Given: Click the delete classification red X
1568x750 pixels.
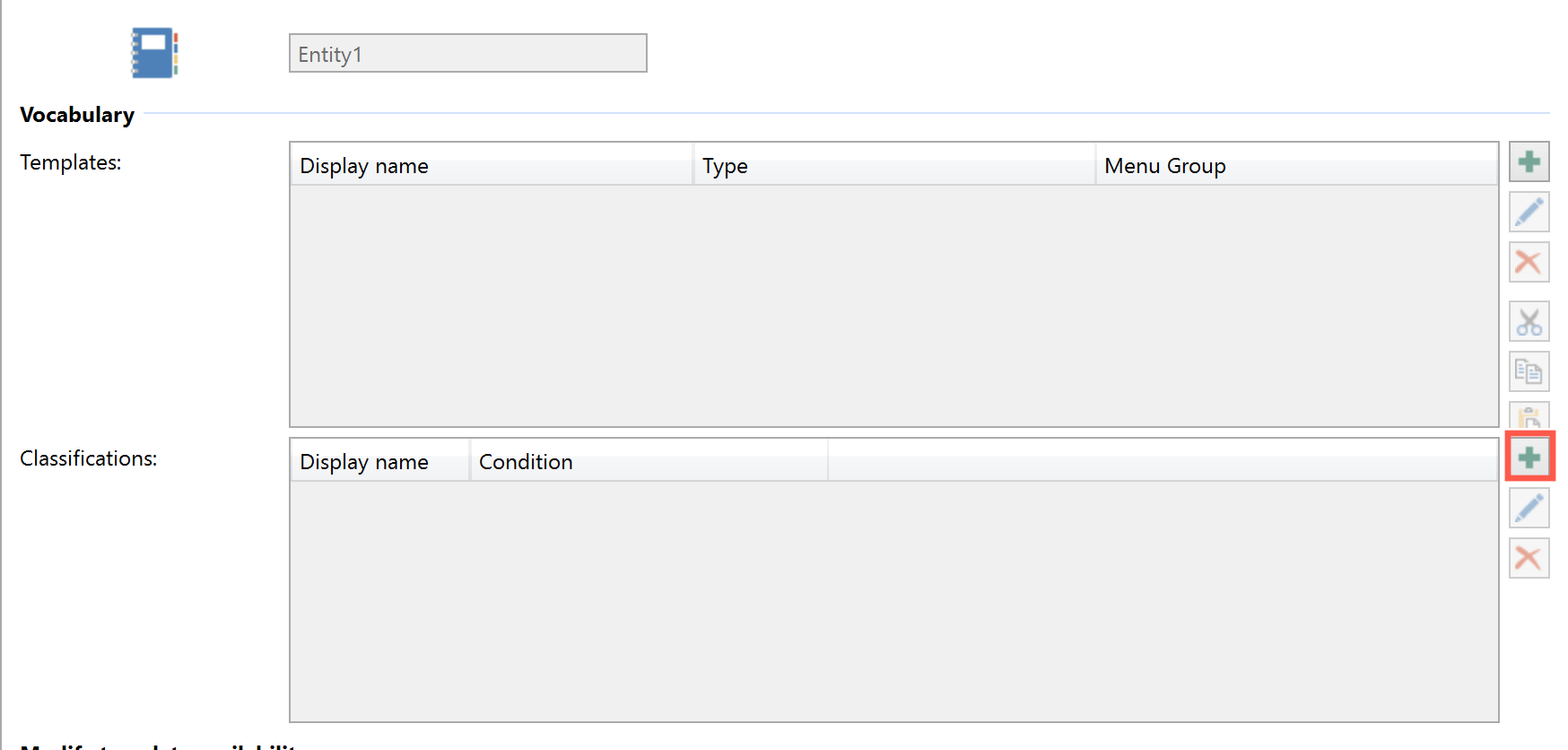Looking at the screenshot, I should pos(1529,558).
